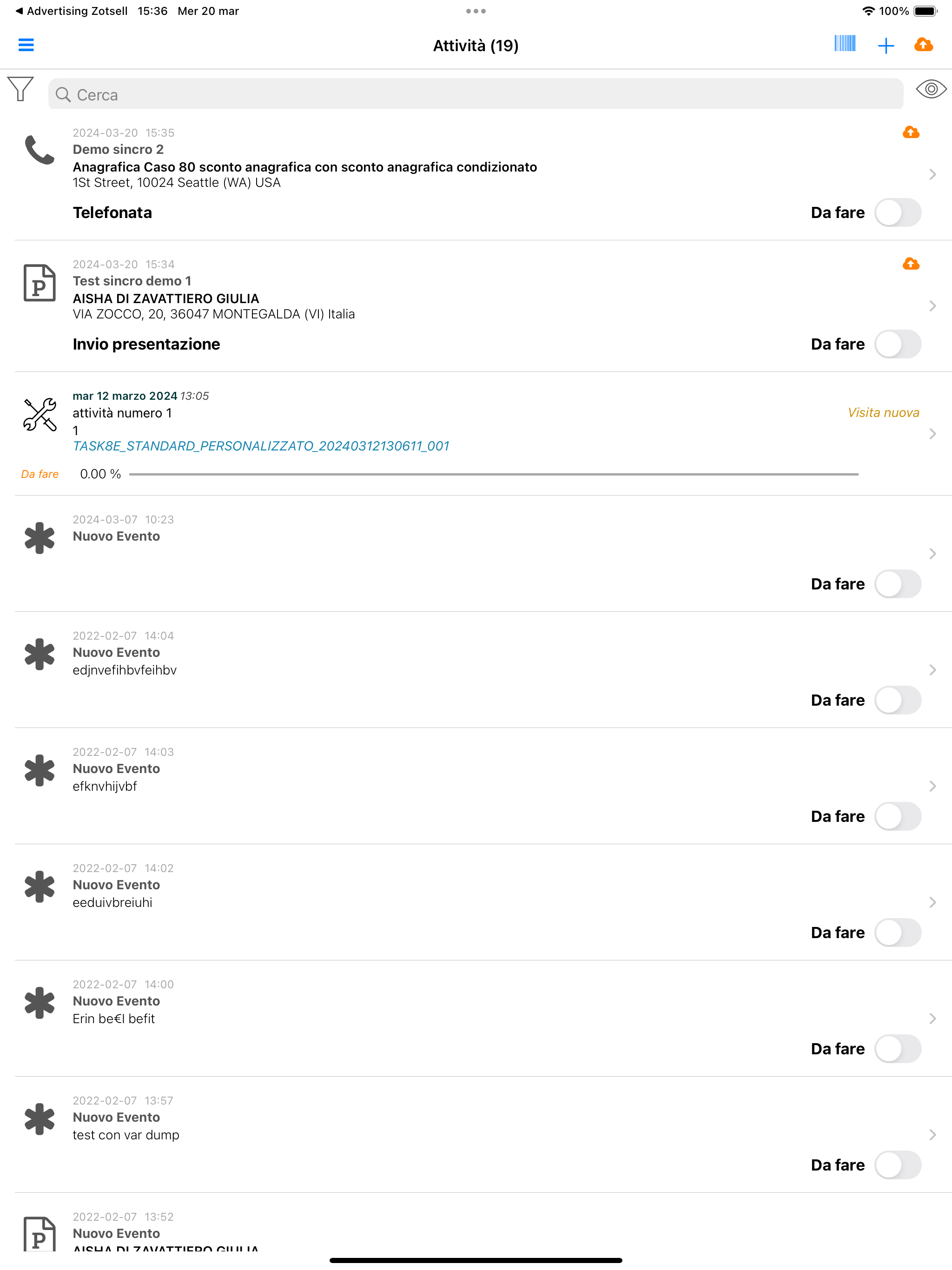Open the three-dot multitasking menu
The width and height of the screenshot is (952, 1270).
coord(476,11)
